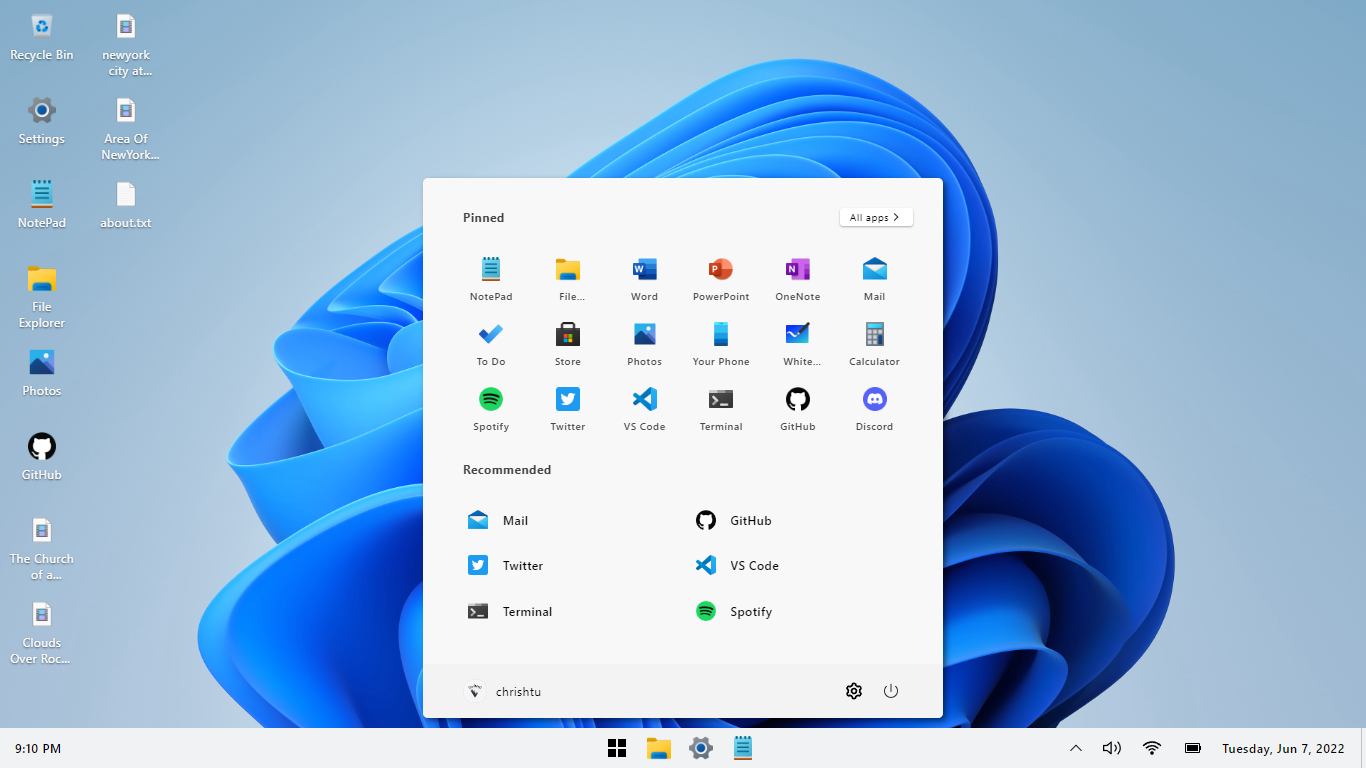Toggle the Start menu with Windows button
The width and height of the screenshot is (1366, 768).
coord(617,748)
